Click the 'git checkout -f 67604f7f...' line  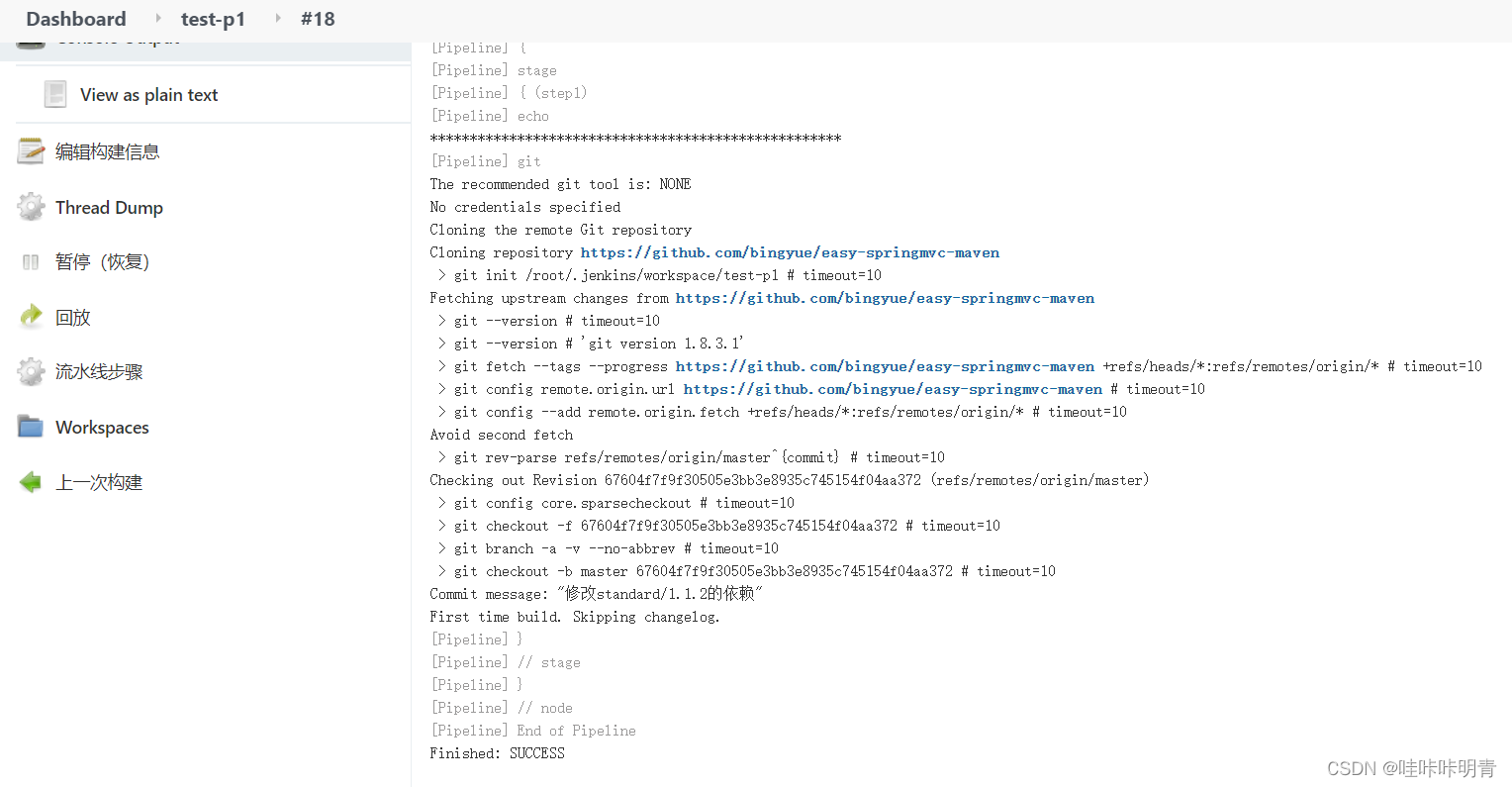(718, 526)
